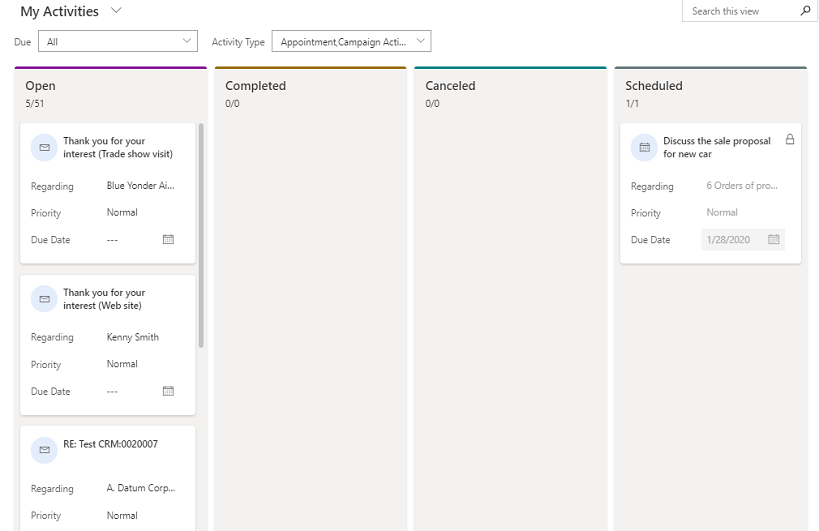
Task: Click the Scheduled column header
Action: pos(654,86)
